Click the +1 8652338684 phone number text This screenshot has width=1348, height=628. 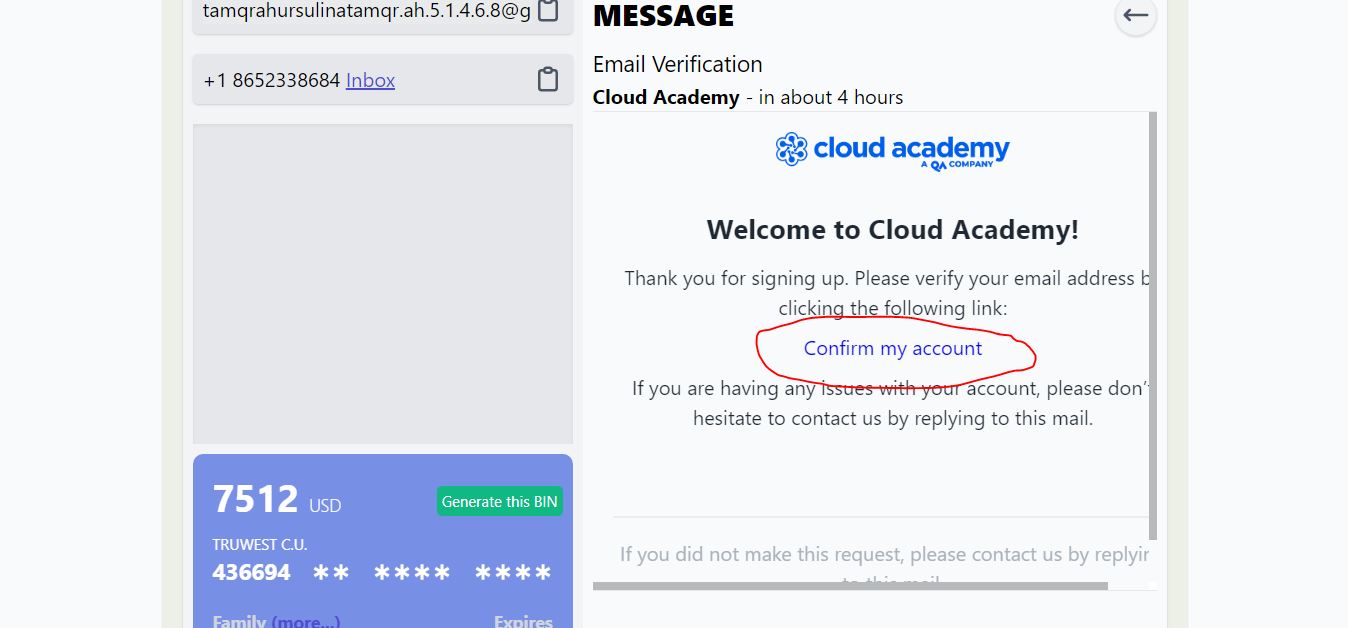(x=272, y=80)
